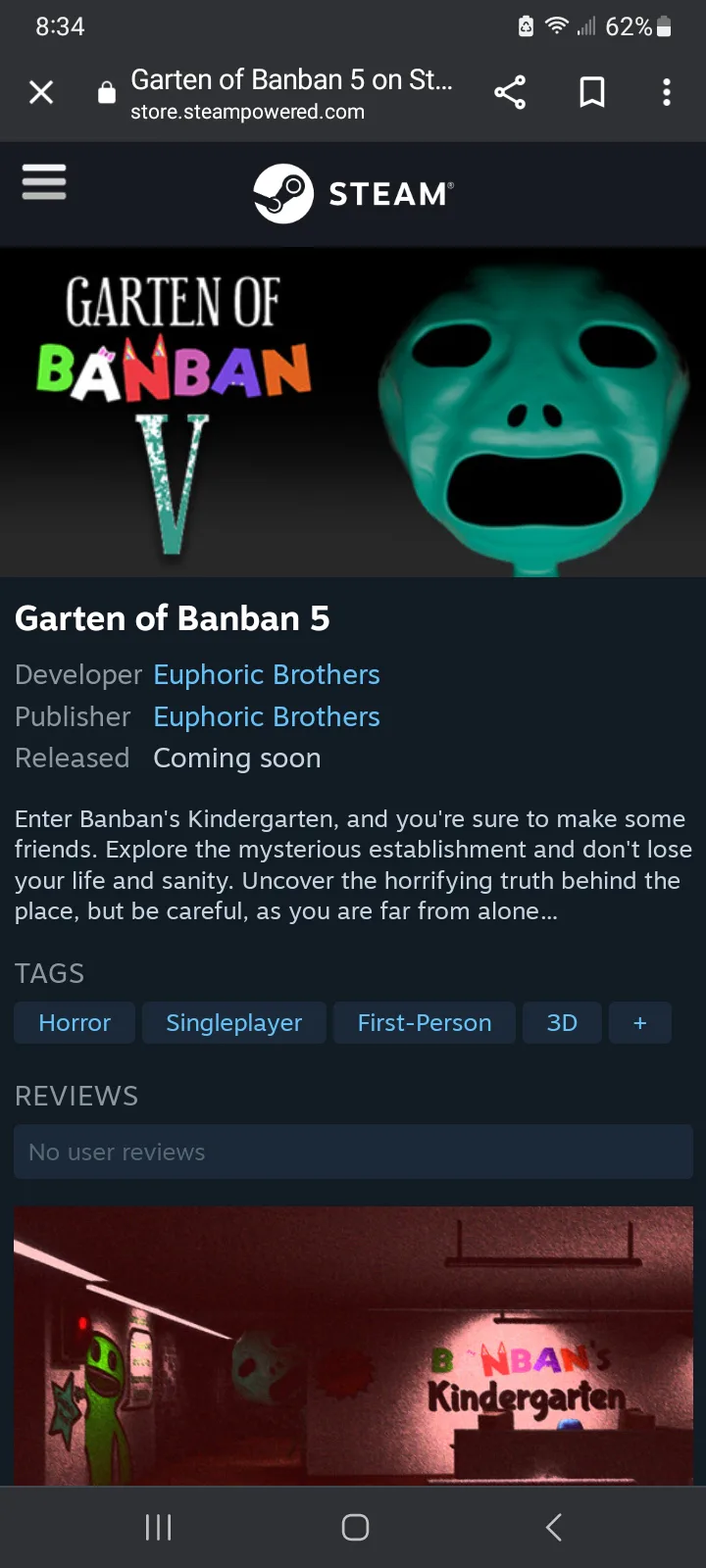Open Euphoric Brothers developer link
The image size is (706, 1568).
point(267,674)
